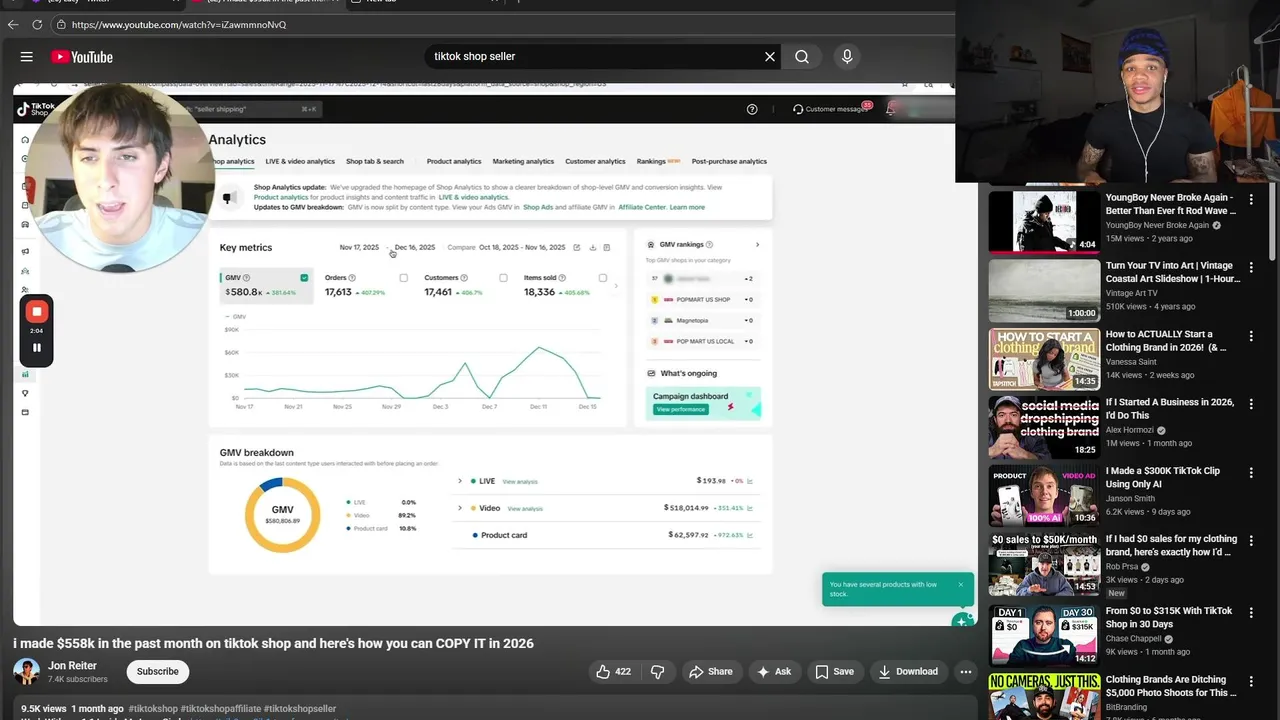Open the YouTube guide hamburger menu
This screenshot has width=1280, height=720.
point(27,57)
